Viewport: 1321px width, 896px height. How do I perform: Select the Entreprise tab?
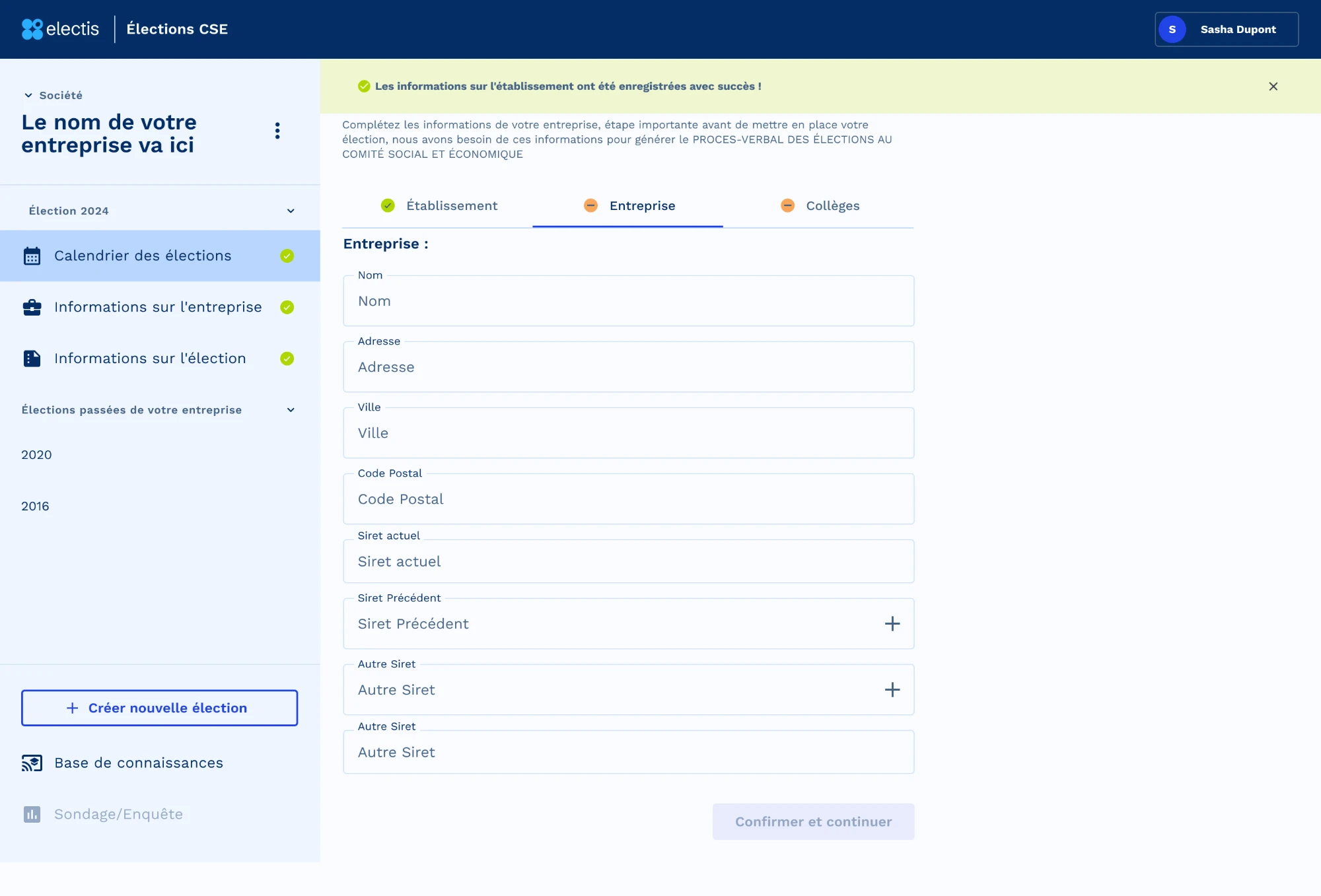click(628, 206)
